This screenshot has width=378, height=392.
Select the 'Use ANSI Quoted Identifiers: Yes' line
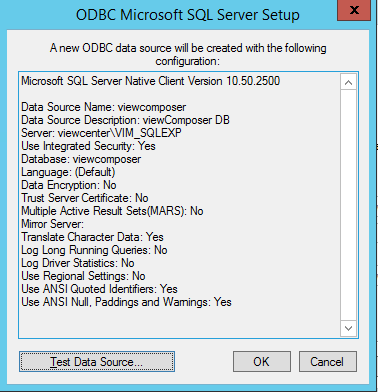[x=99, y=289]
